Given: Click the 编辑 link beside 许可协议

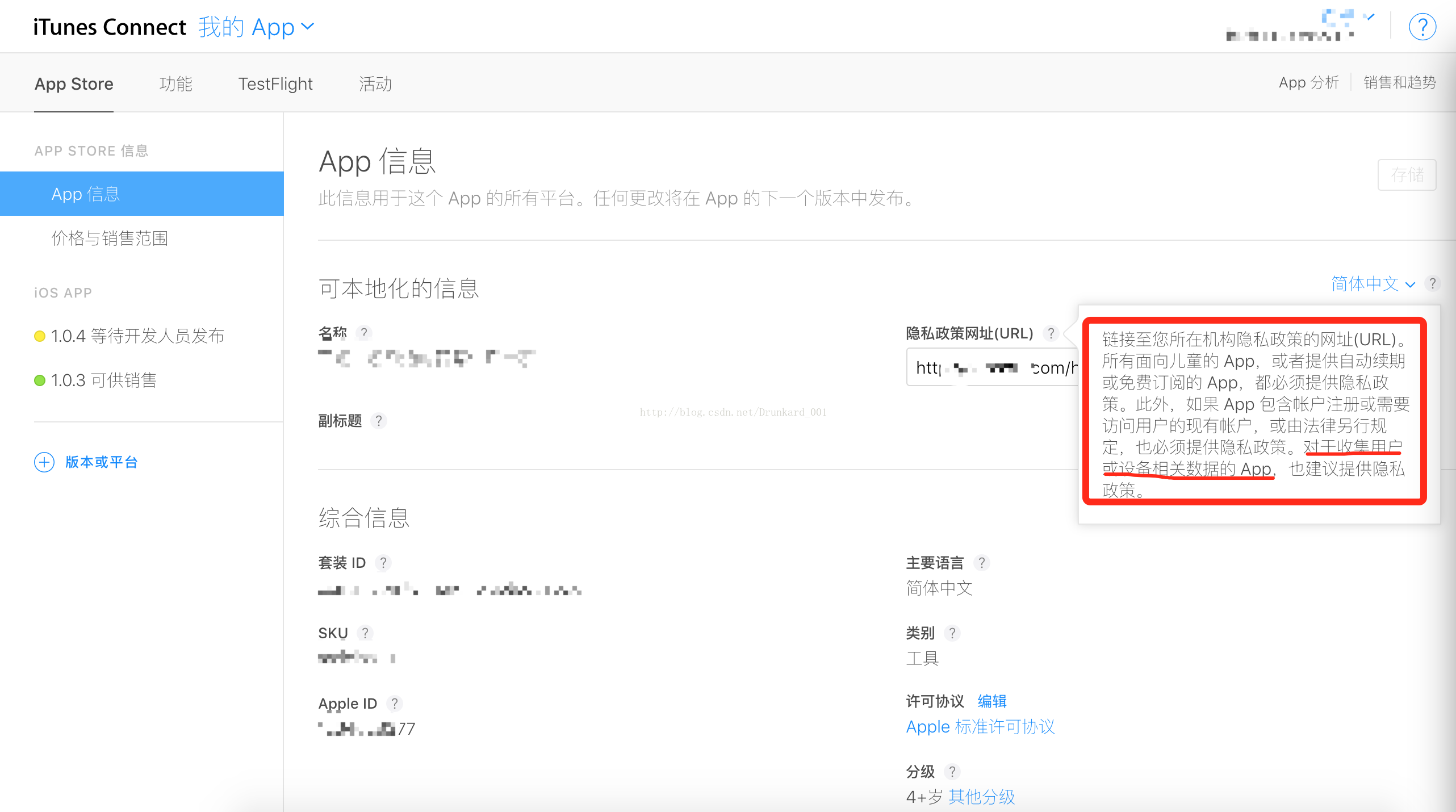Looking at the screenshot, I should 991,701.
